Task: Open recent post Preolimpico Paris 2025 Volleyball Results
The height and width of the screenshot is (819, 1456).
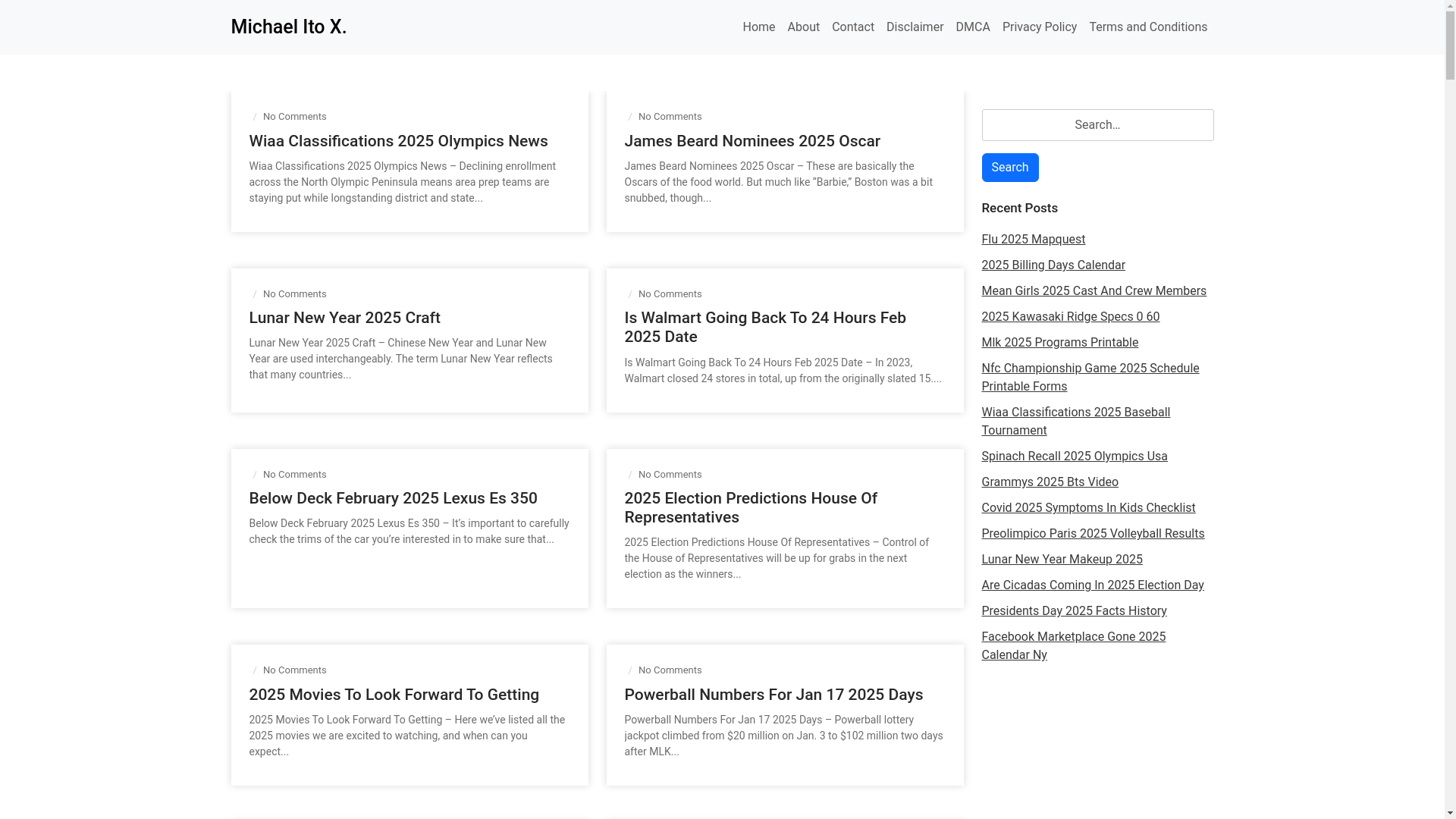Action: pyautogui.click(x=1092, y=534)
